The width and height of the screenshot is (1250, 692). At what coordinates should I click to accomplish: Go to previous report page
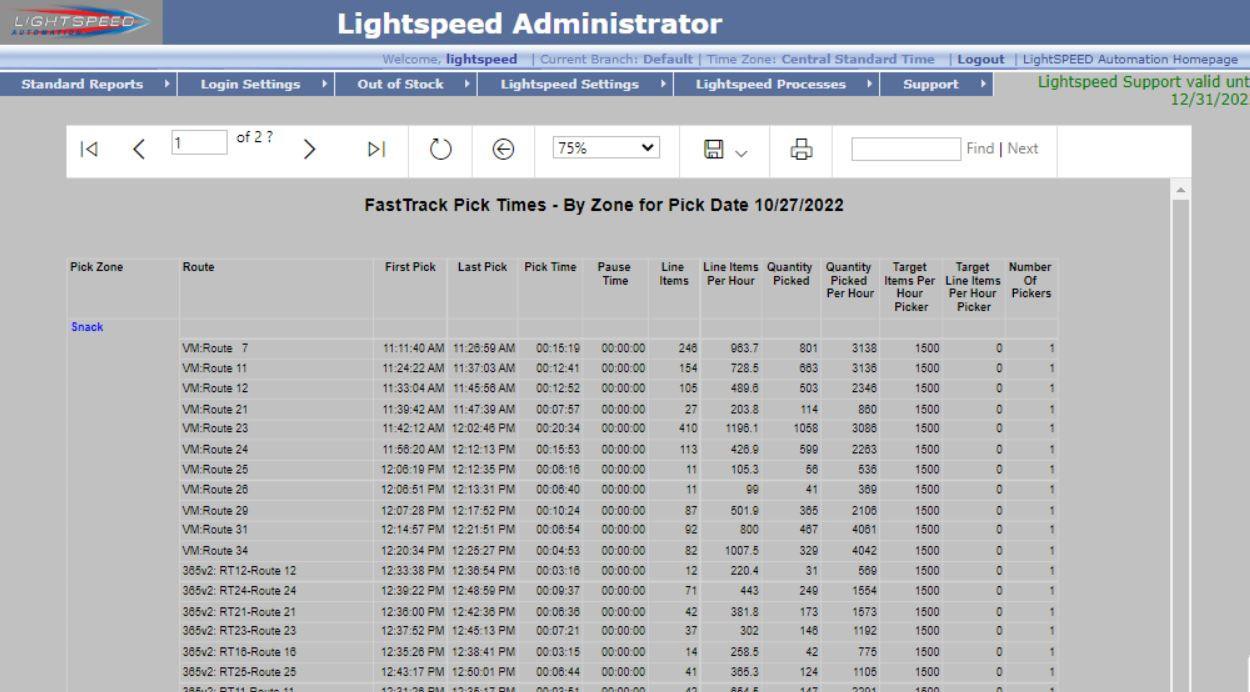(140, 149)
